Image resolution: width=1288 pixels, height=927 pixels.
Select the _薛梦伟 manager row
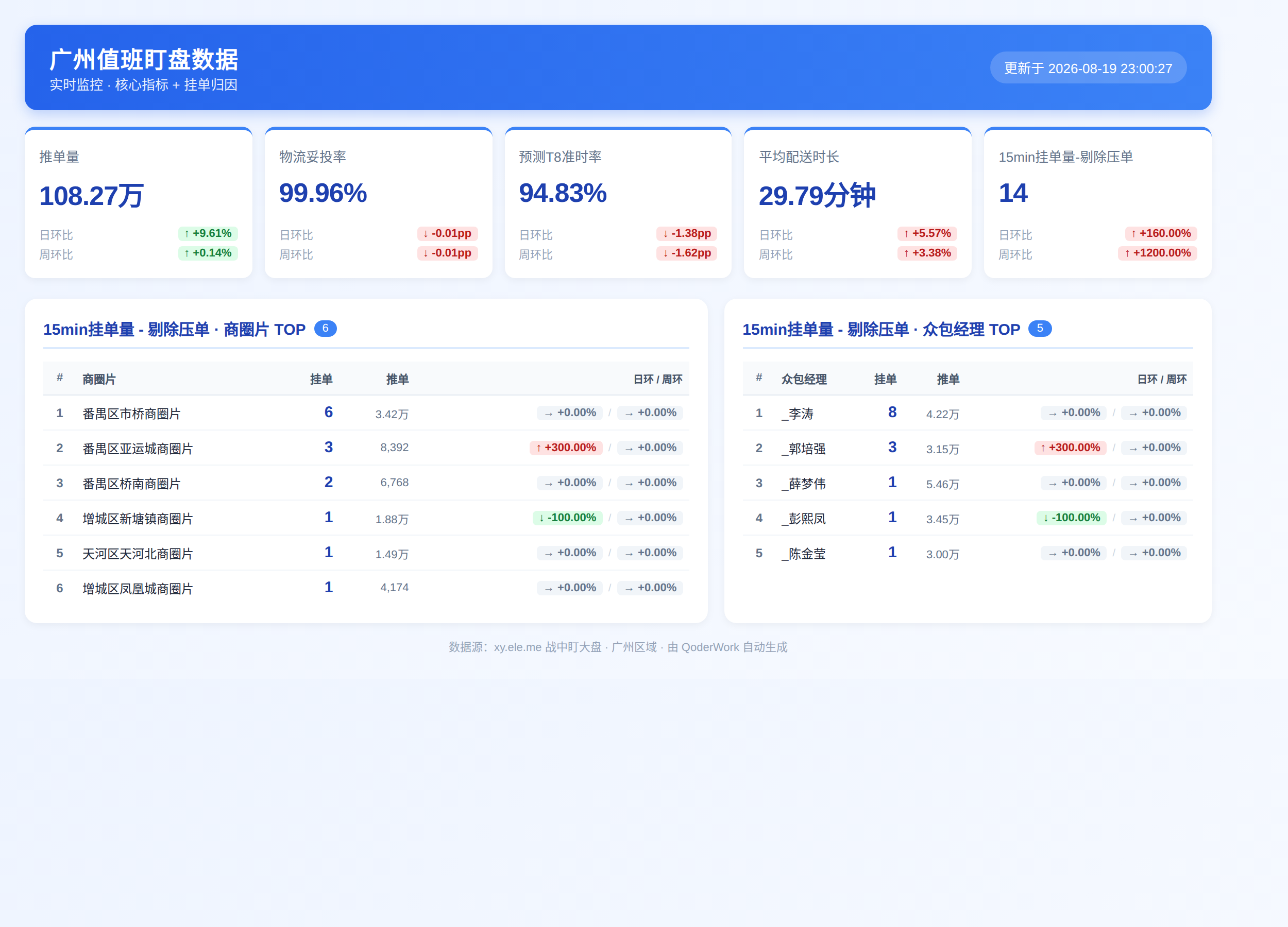tap(968, 483)
